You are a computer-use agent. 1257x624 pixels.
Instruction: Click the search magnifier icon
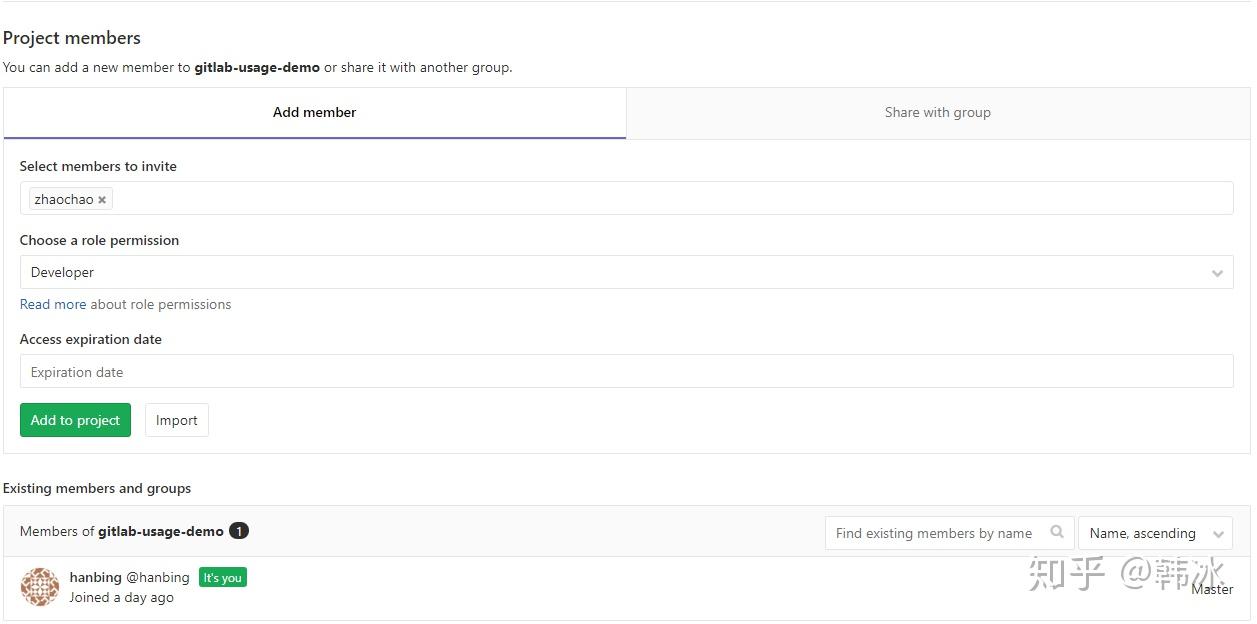click(1057, 533)
